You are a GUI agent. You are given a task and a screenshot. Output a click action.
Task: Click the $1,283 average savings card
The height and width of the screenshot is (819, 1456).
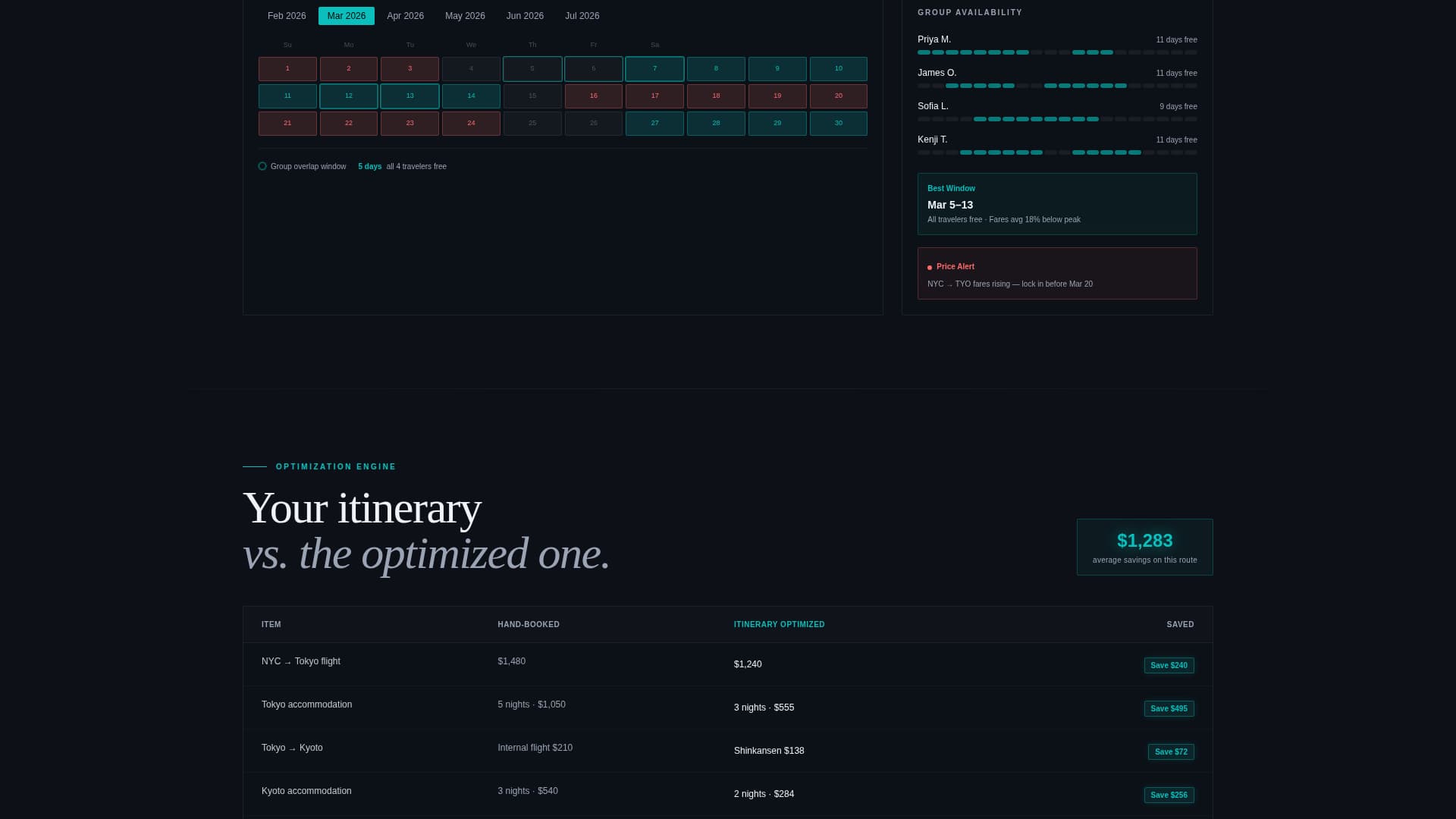tap(1144, 547)
